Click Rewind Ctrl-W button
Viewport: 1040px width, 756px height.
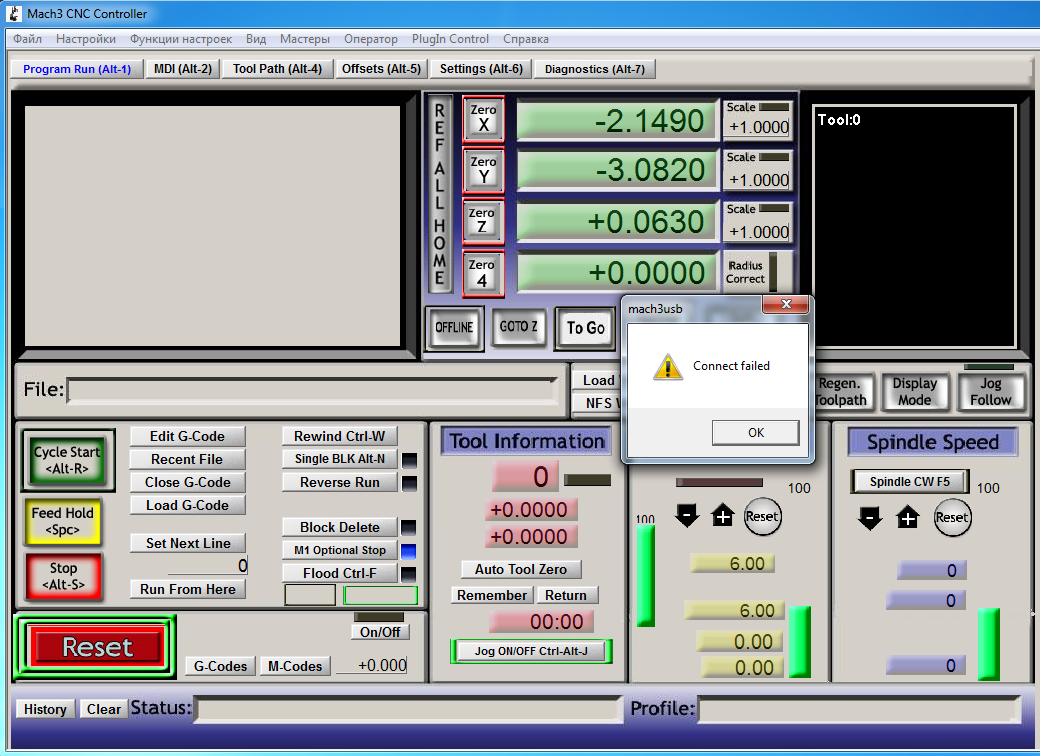coord(339,436)
